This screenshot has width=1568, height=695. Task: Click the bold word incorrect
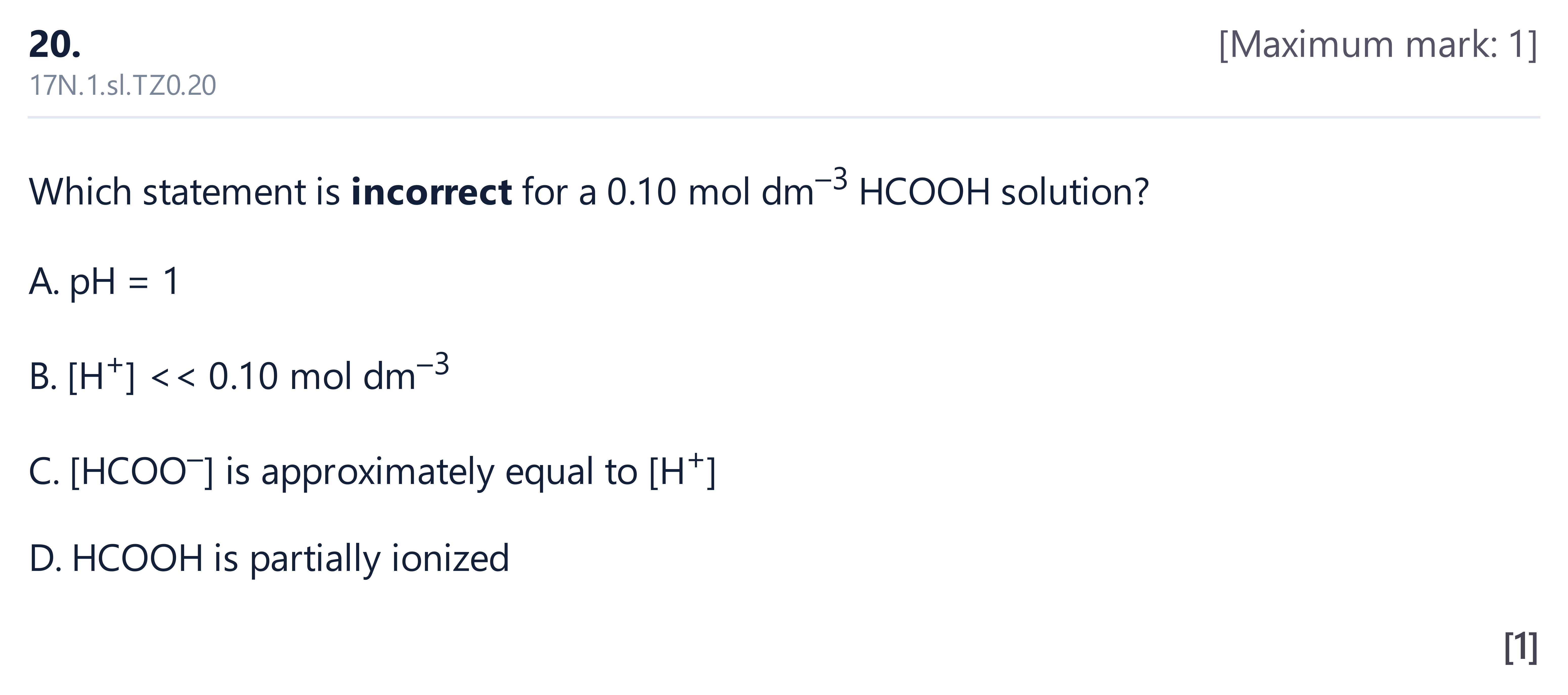431,192
